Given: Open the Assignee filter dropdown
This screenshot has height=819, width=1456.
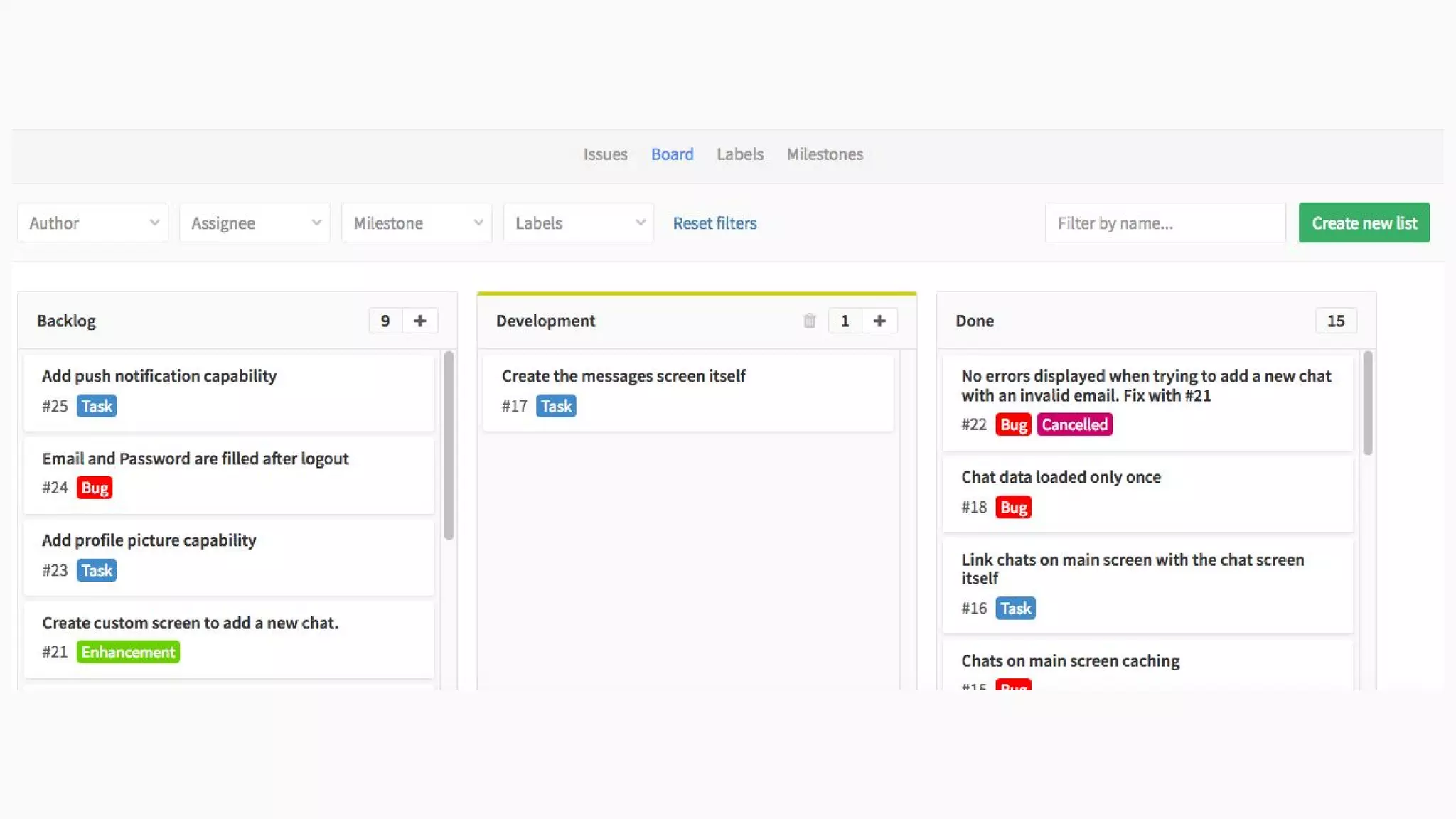Looking at the screenshot, I should 255,223.
